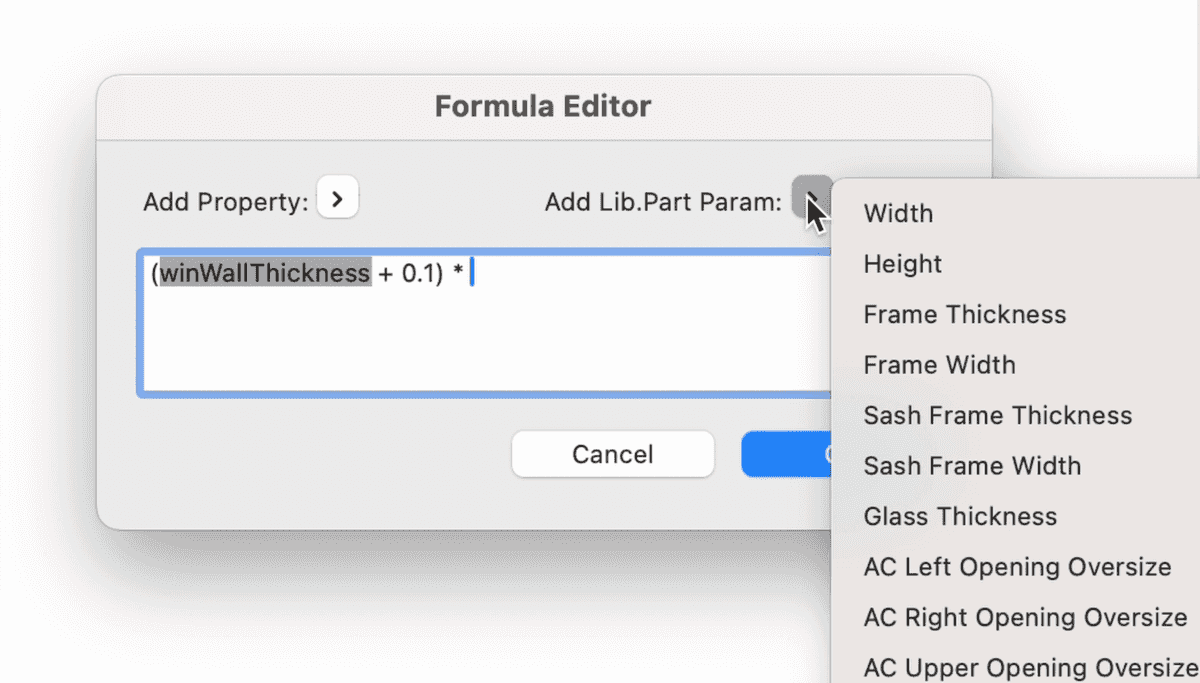Pick Glass Thickness from the menu
The width and height of the screenshot is (1200, 683).
(959, 516)
